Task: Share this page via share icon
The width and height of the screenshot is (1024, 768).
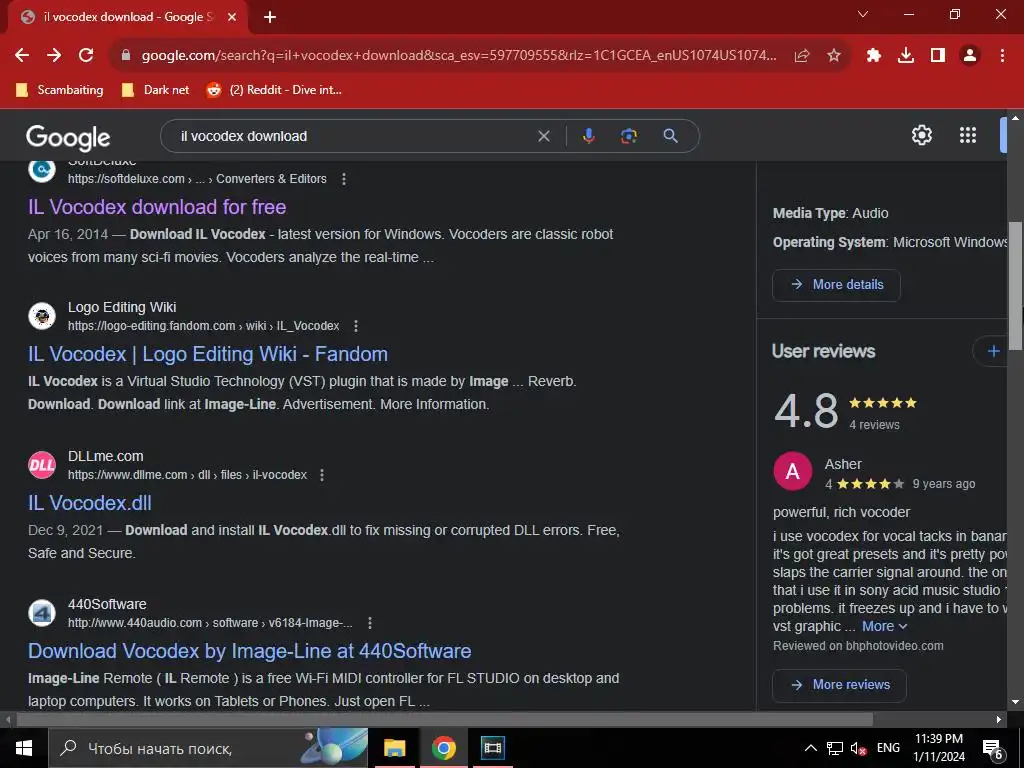Action: (802, 56)
